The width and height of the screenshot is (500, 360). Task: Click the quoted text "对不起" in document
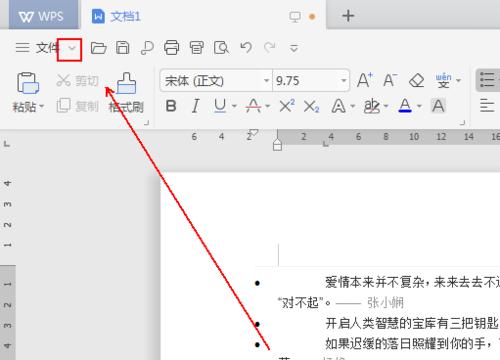(x=301, y=303)
